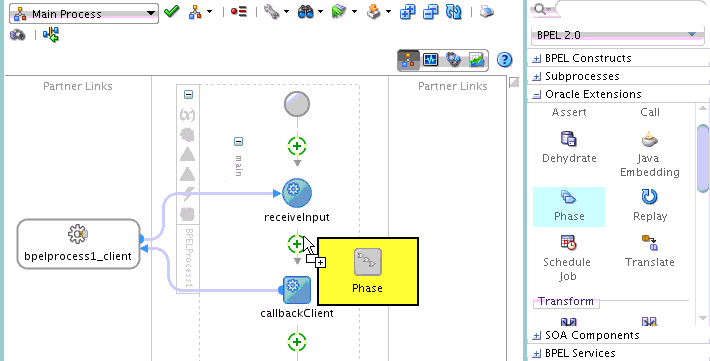Toggle the chart view-mode button

(x=476, y=60)
